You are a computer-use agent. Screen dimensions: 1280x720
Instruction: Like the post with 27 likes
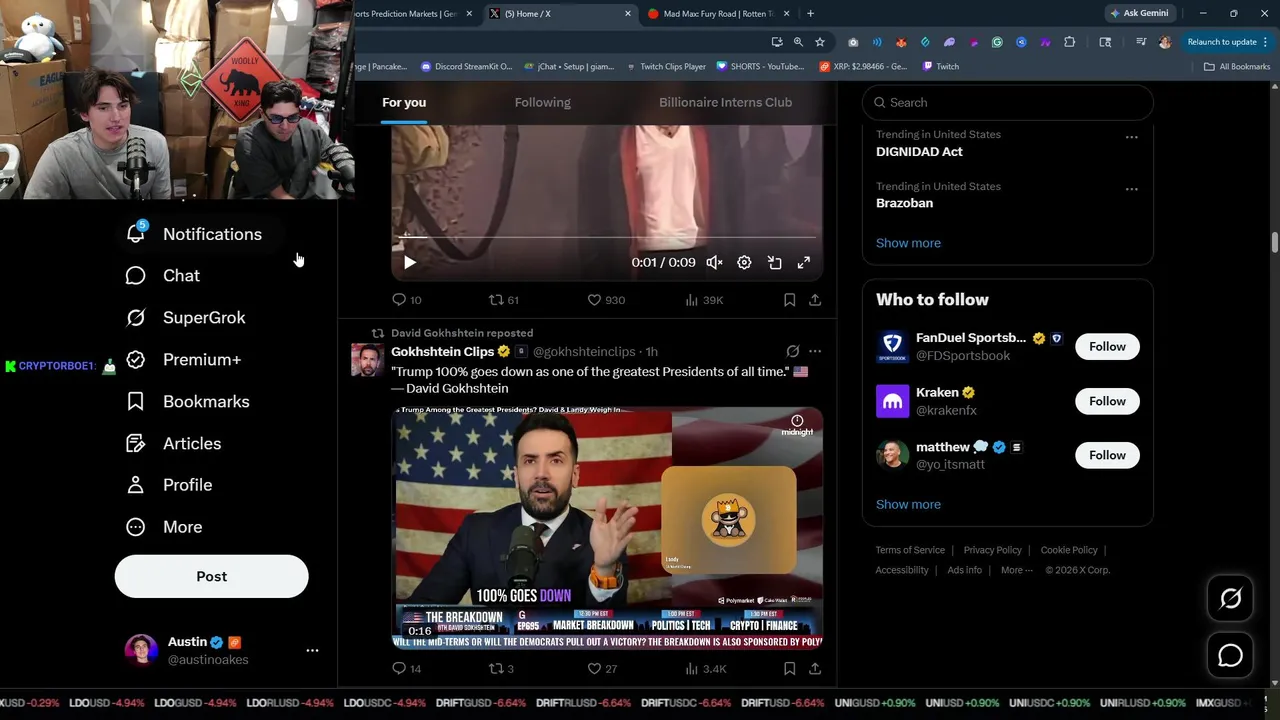click(x=602, y=669)
